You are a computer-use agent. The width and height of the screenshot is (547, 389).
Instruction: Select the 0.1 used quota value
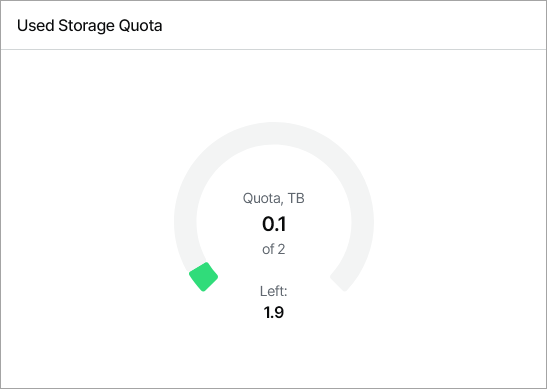coord(274,224)
